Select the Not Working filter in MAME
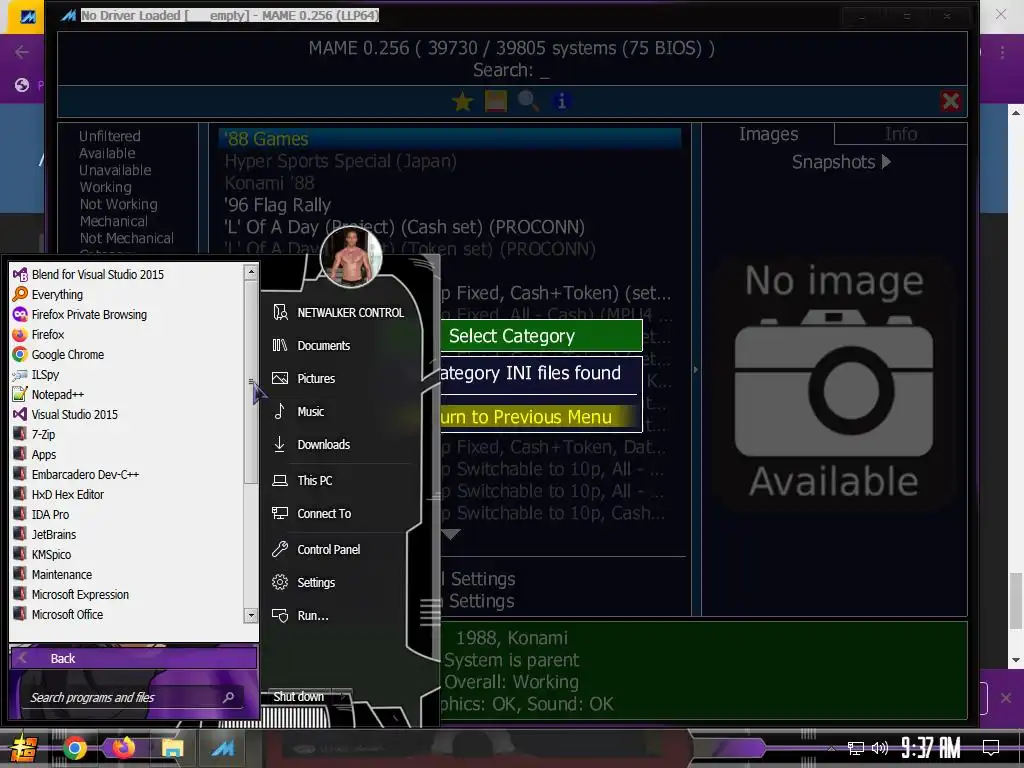1024x768 pixels. pos(118,204)
